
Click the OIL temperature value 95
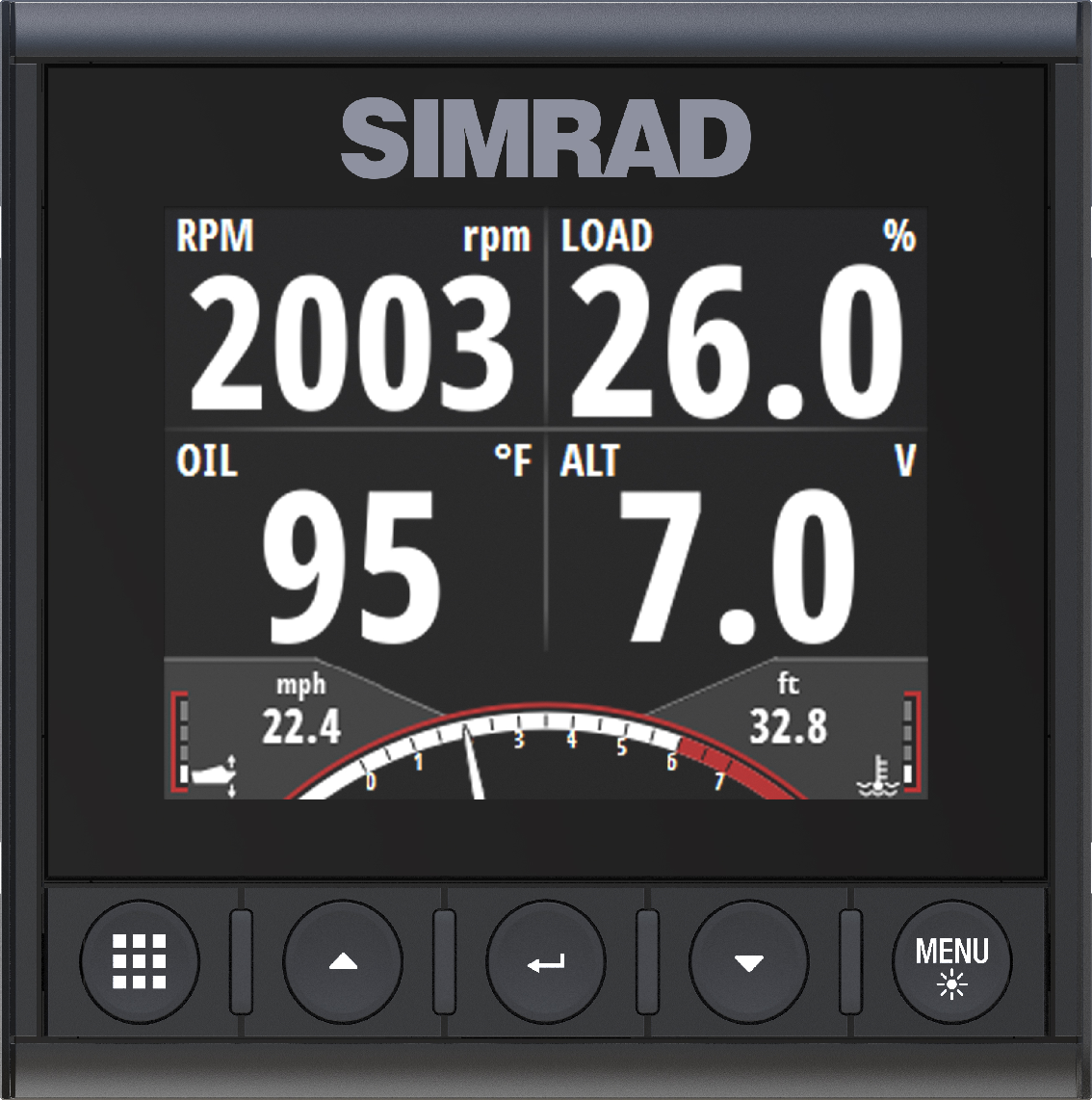coord(352,566)
